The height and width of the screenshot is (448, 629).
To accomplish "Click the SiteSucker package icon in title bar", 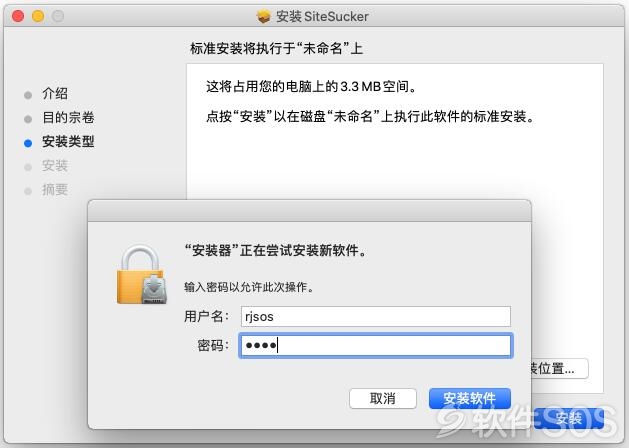I will tap(263, 16).
